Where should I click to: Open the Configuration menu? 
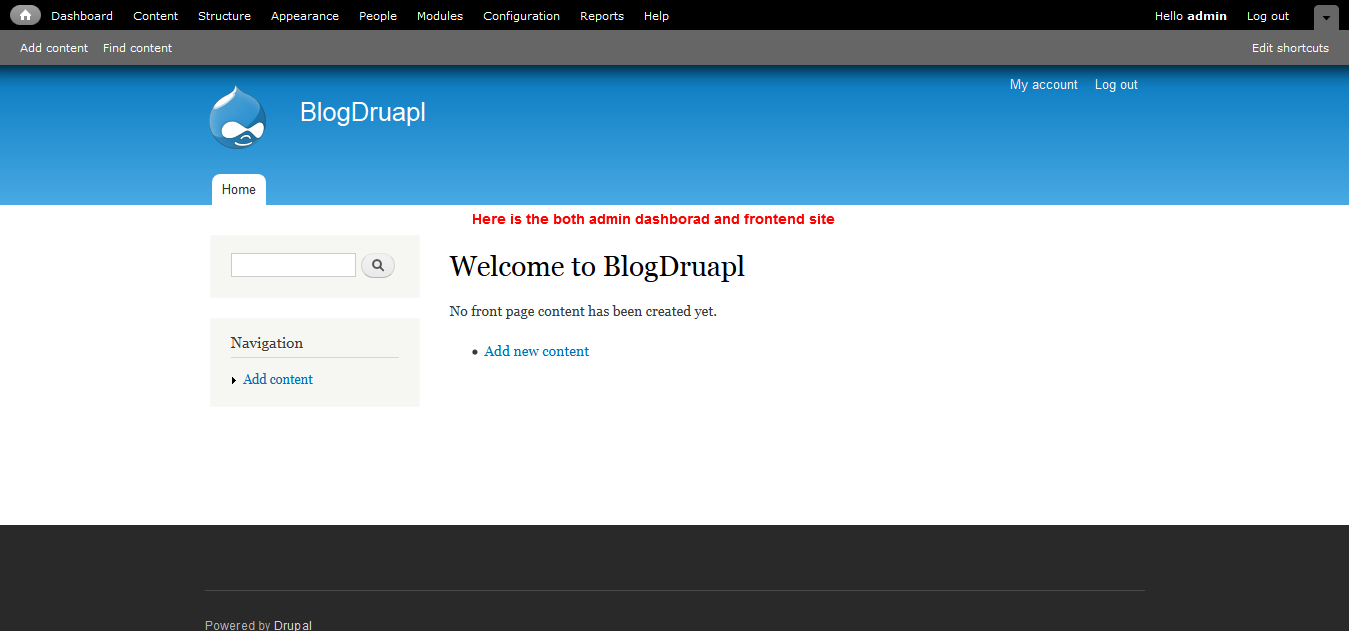coord(521,15)
